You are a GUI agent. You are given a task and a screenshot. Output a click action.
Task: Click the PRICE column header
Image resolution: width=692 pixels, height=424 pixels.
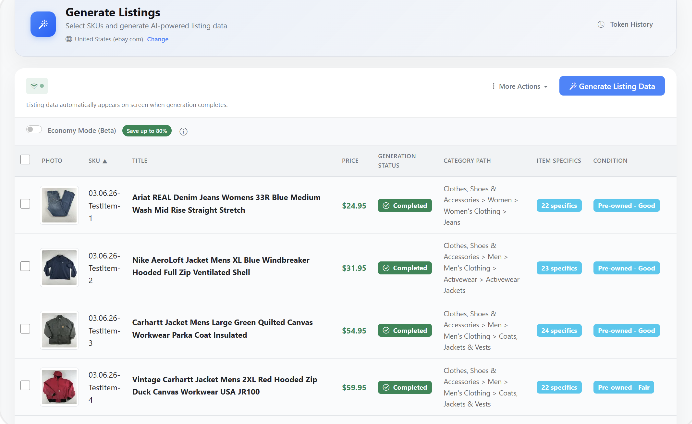350,161
